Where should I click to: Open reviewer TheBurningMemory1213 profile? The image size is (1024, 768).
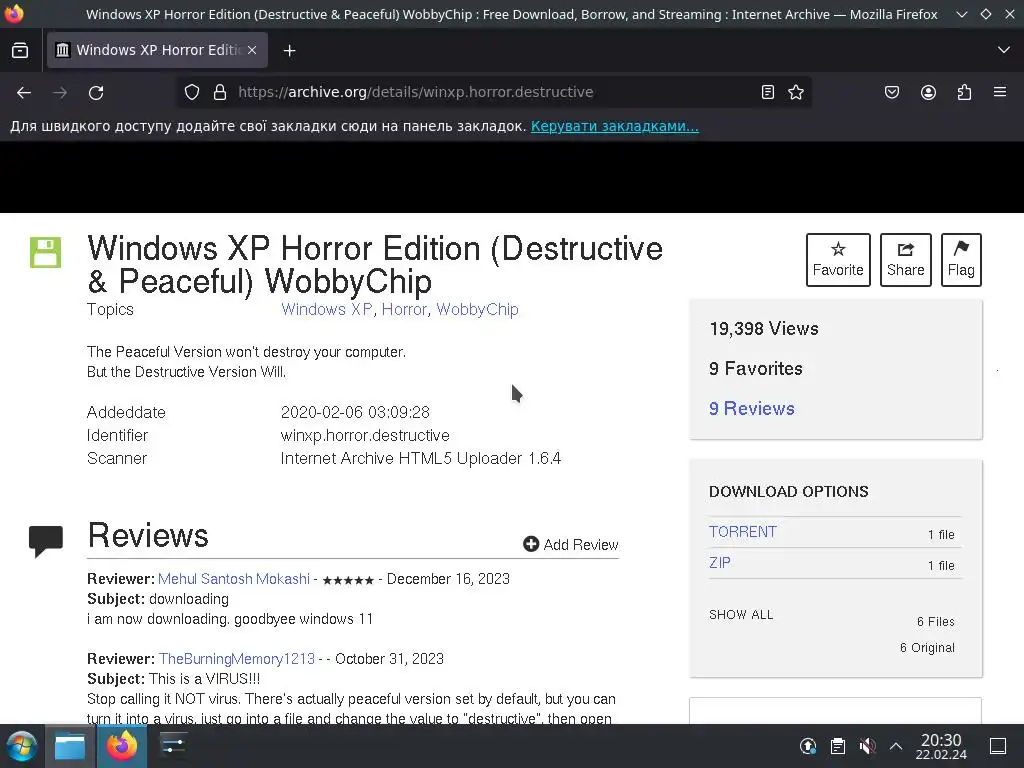point(236,659)
